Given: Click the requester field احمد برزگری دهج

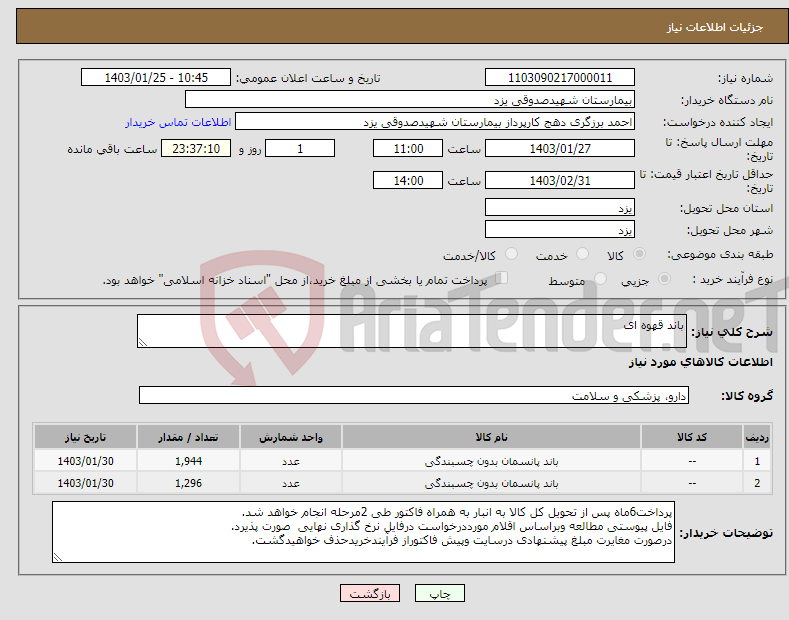Looking at the screenshot, I should (x=435, y=122).
